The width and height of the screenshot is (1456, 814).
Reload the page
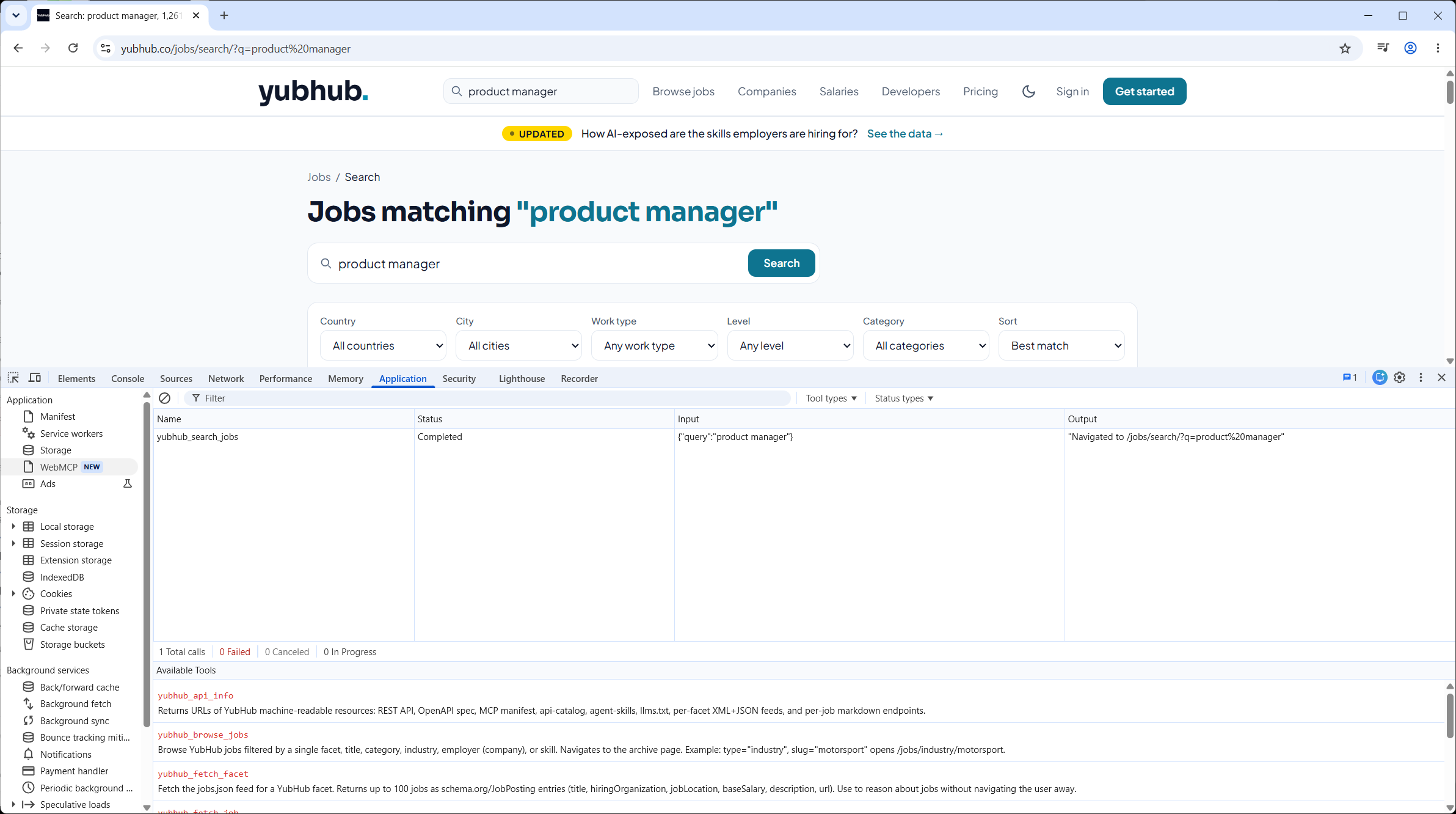[x=73, y=48]
